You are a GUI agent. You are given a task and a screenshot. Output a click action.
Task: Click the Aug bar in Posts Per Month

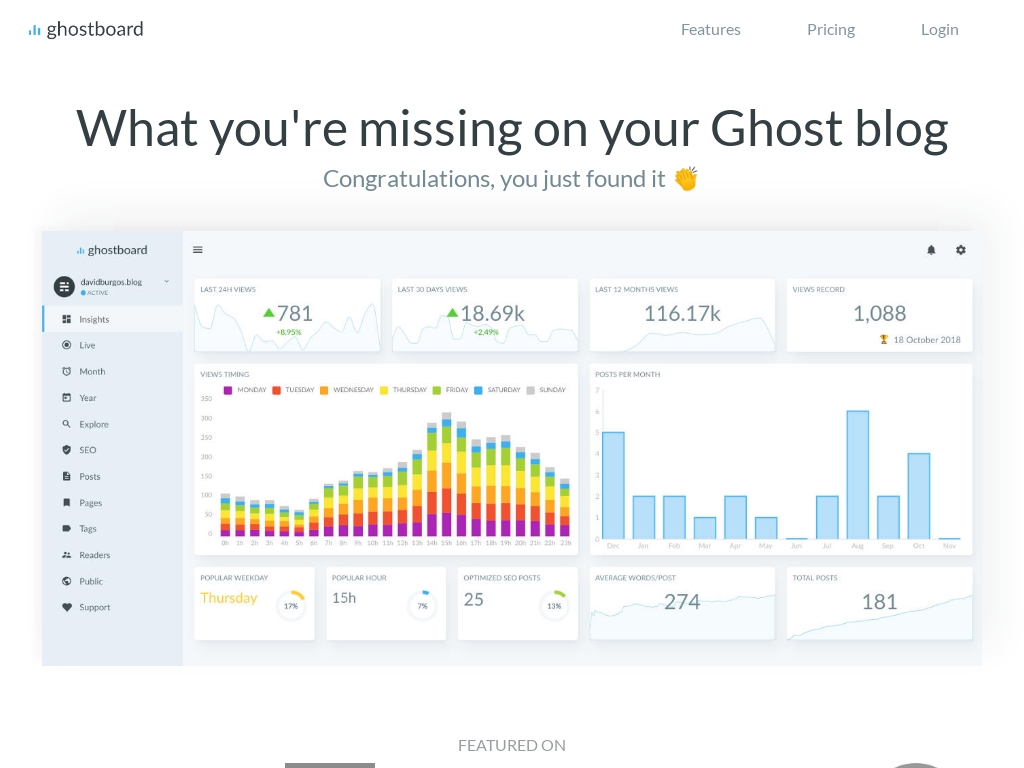pos(857,475)
